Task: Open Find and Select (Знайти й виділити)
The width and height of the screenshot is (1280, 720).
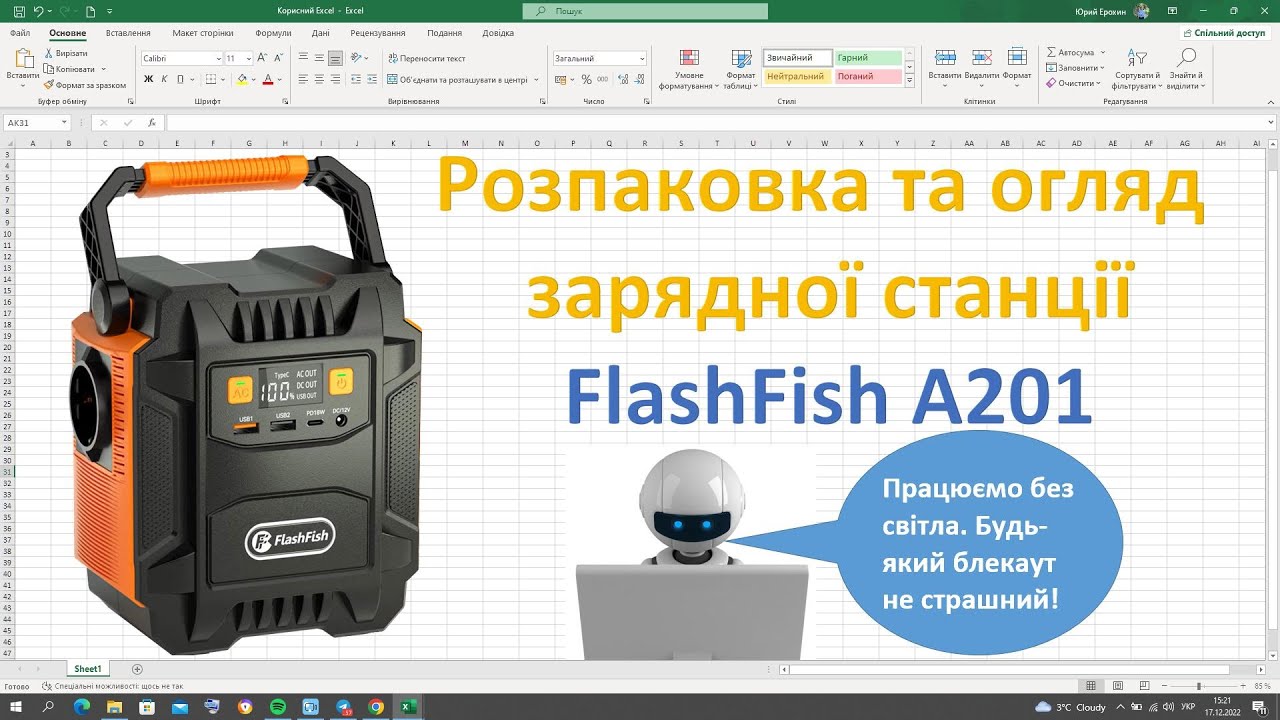Action: 1187,68
